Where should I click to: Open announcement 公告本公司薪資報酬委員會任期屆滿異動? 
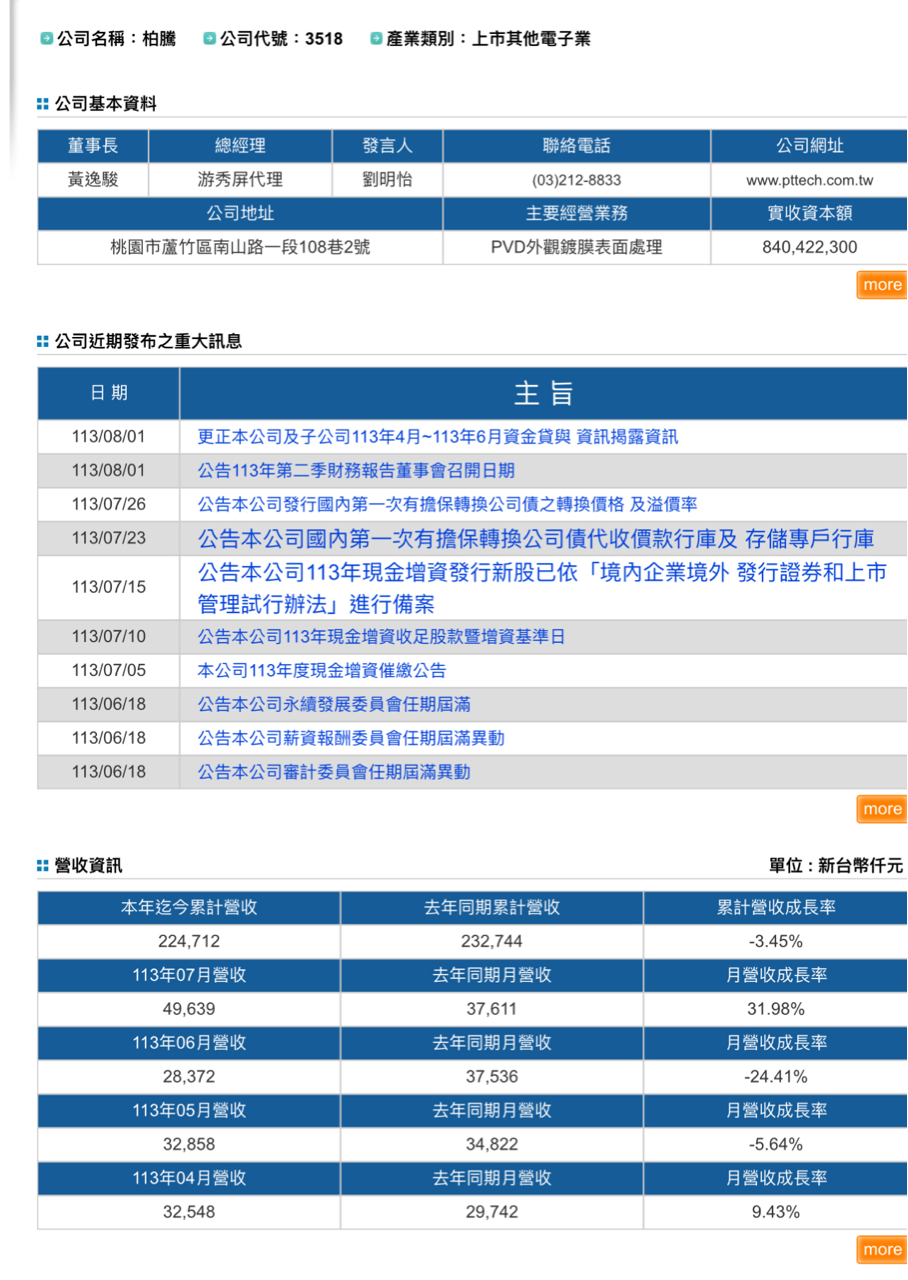tap(351, 738)
